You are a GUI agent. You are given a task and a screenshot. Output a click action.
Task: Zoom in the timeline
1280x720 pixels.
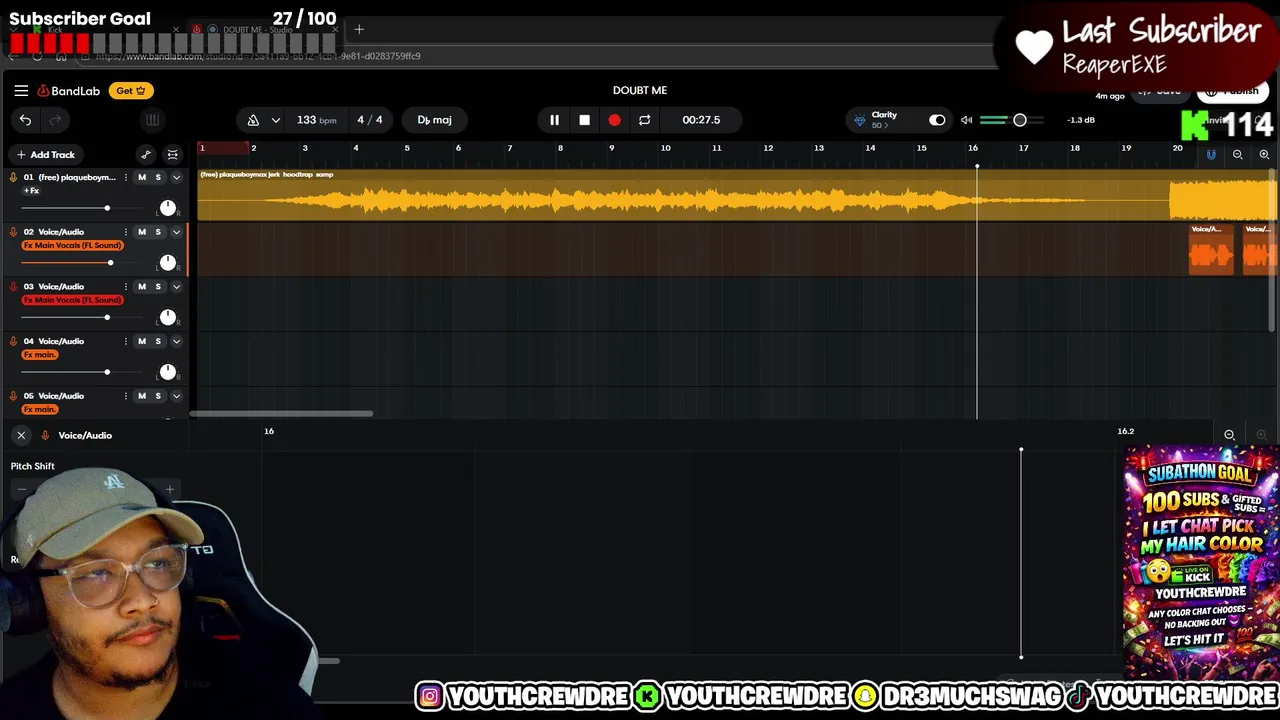click(1264, 155)
